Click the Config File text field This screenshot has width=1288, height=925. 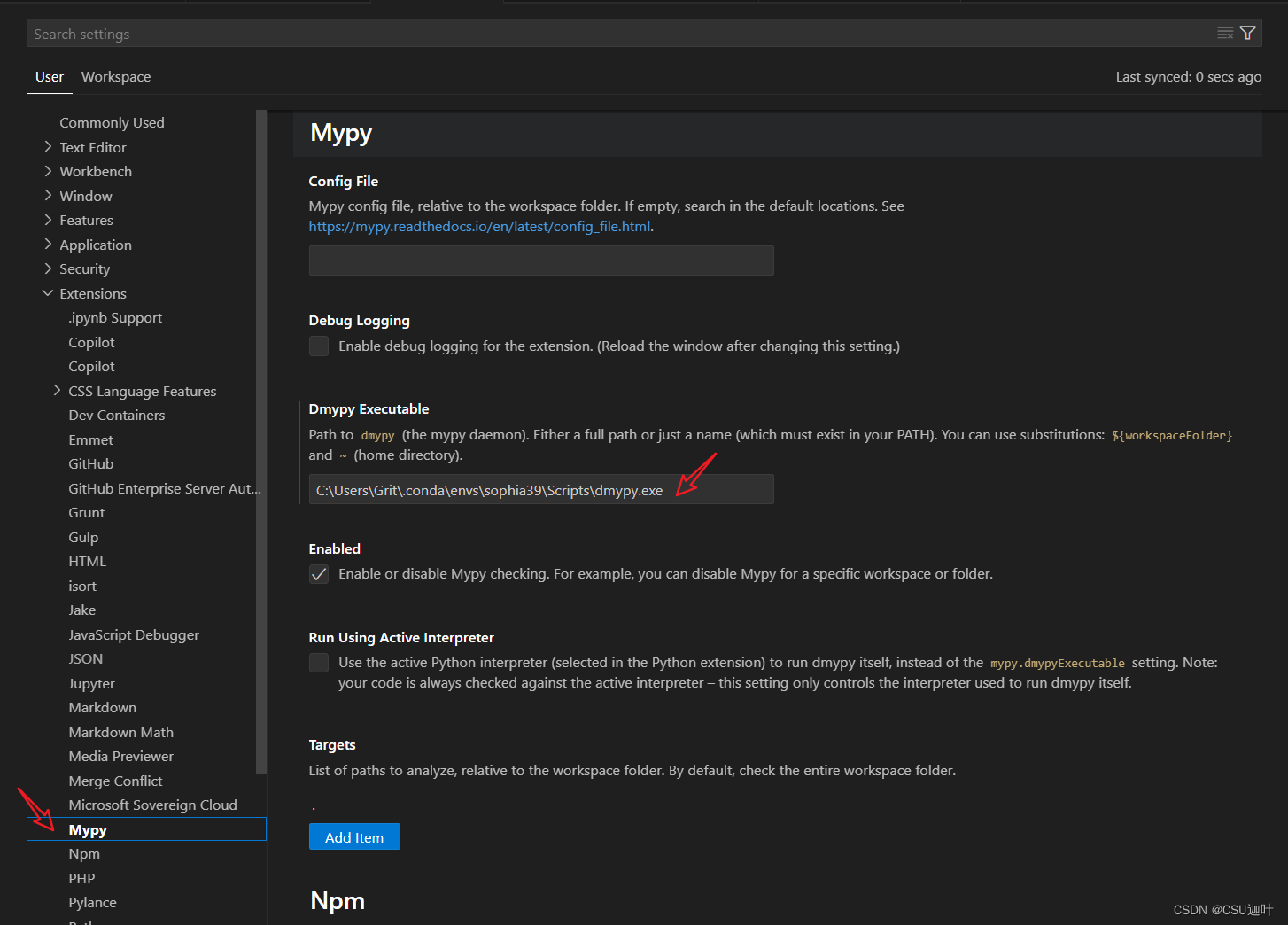click(x=541, y=260)
